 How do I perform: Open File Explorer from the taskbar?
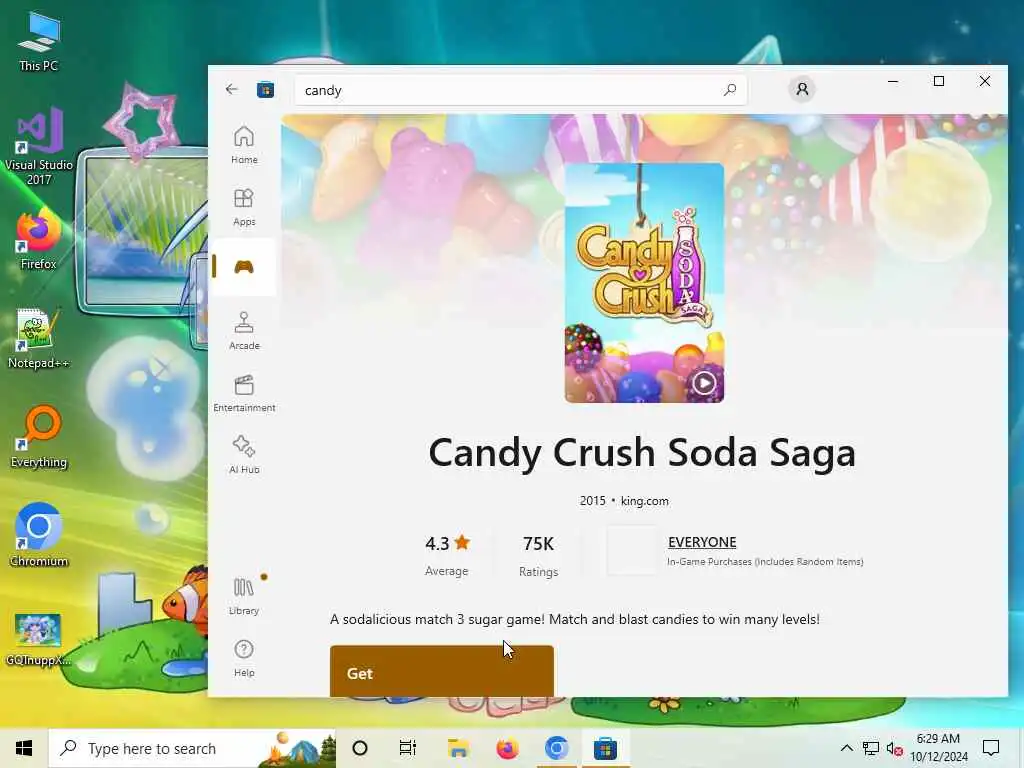[458, 748]
